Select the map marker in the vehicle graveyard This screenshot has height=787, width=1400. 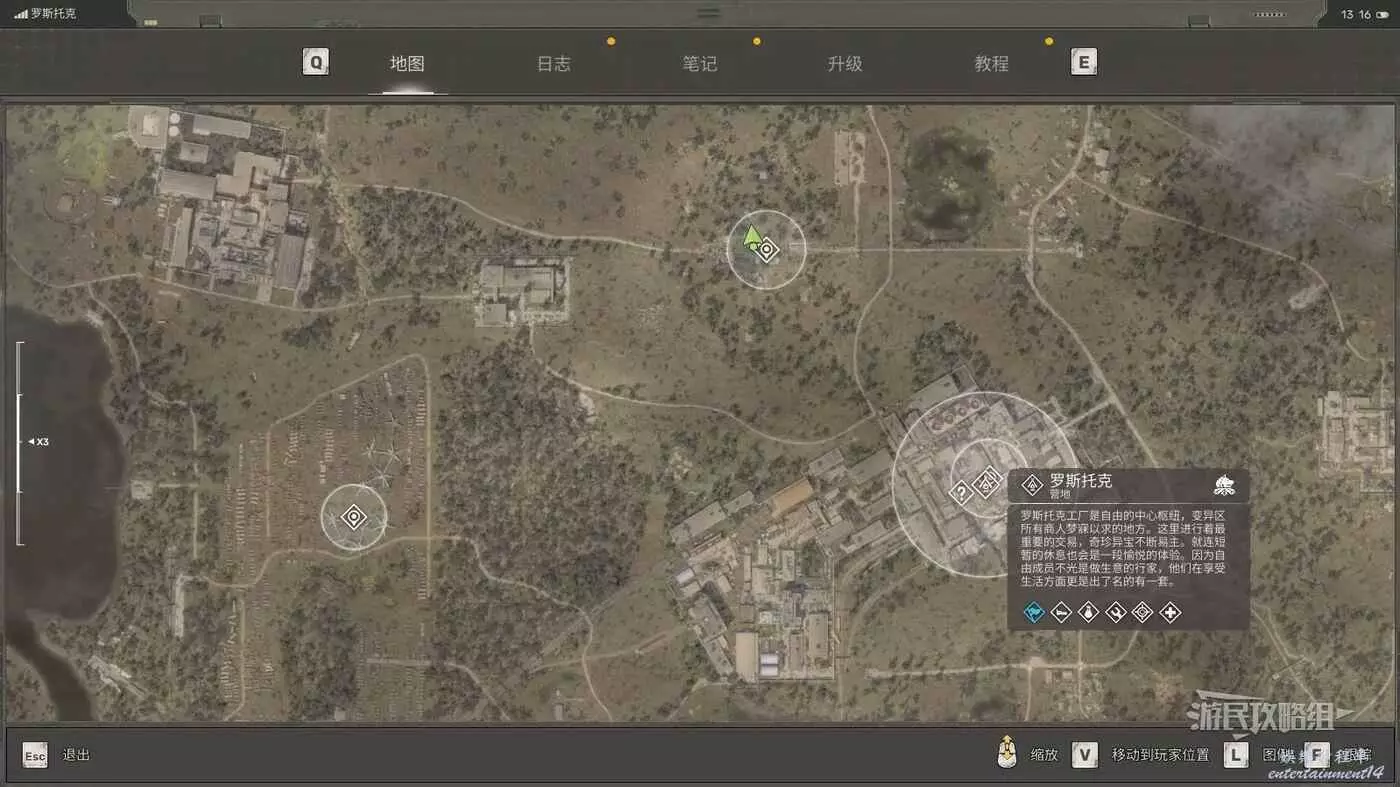pyautogui.click(x=353, y=517)
